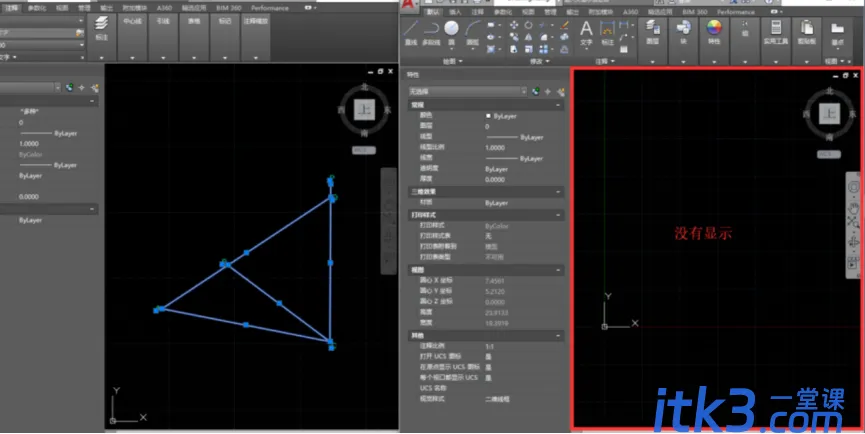Viewport: 865px width, 434px height.
Task: Collapse the Plot style (打印样式) section
Action: click(x=558, y=215)
